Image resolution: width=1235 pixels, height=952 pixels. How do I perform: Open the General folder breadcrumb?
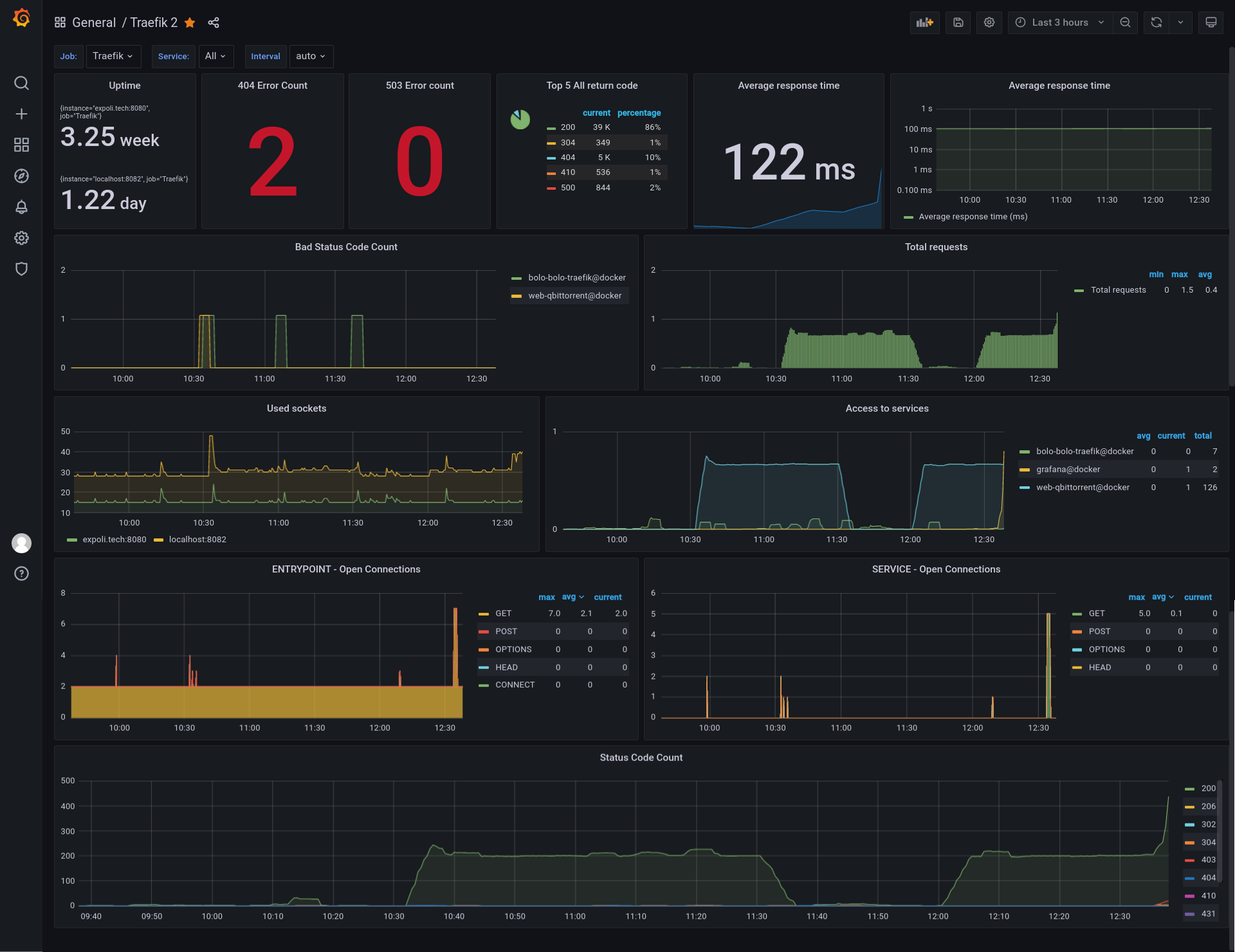pos(94,23)
